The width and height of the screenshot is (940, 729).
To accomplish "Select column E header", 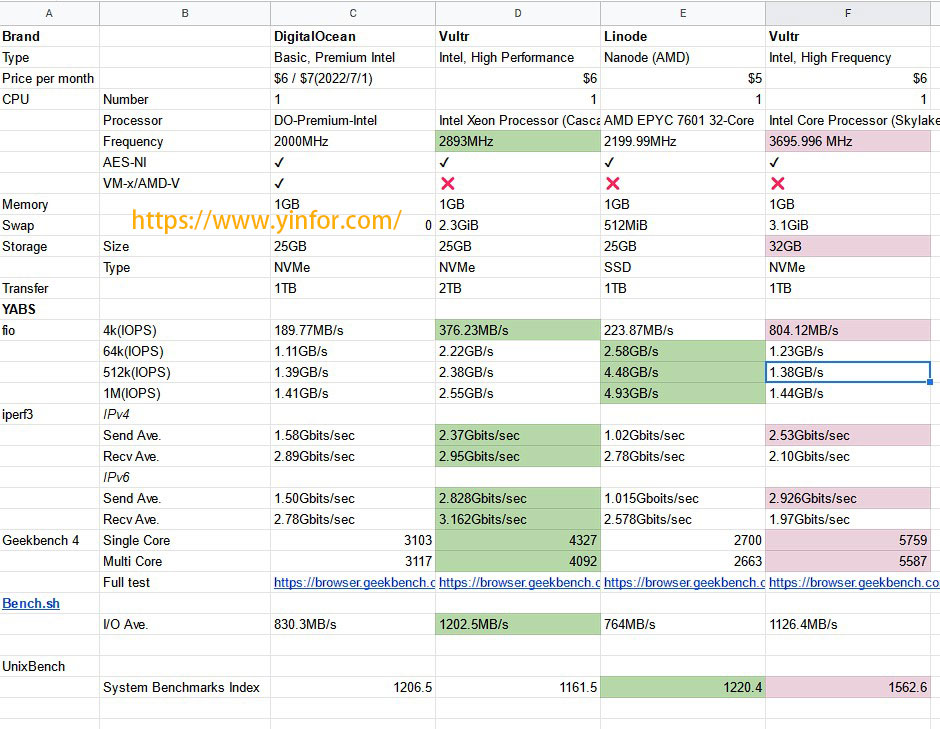I will [x=682, y=13].
